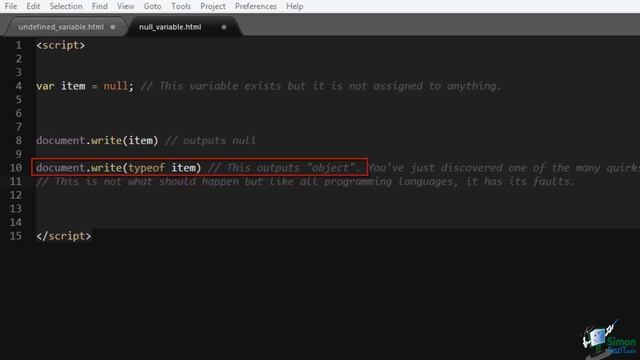
Task: Open the Selection menu
Action: [x=66, y=6]
